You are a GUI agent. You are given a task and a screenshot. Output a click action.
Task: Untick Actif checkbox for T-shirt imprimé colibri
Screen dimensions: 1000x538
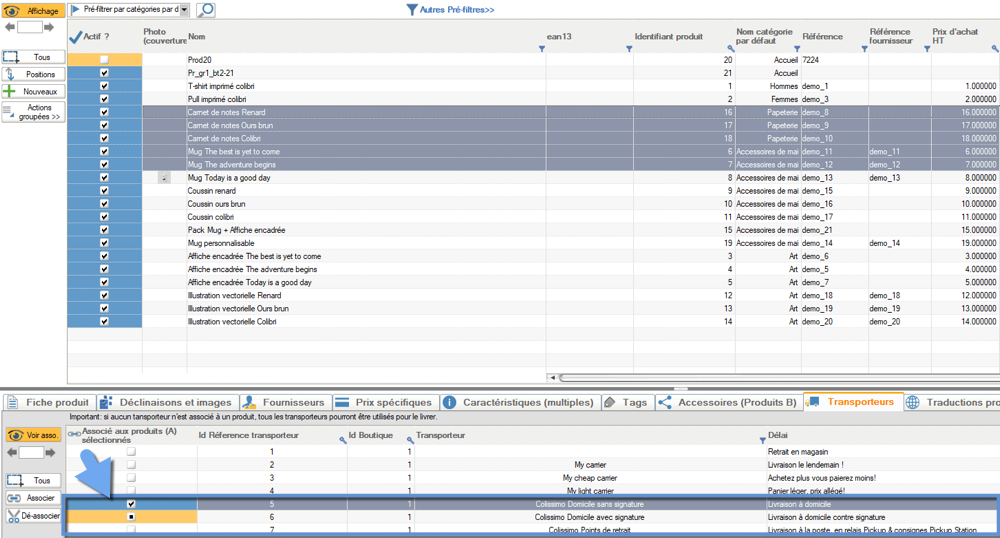pyautogui.click(x=104, y=86)
